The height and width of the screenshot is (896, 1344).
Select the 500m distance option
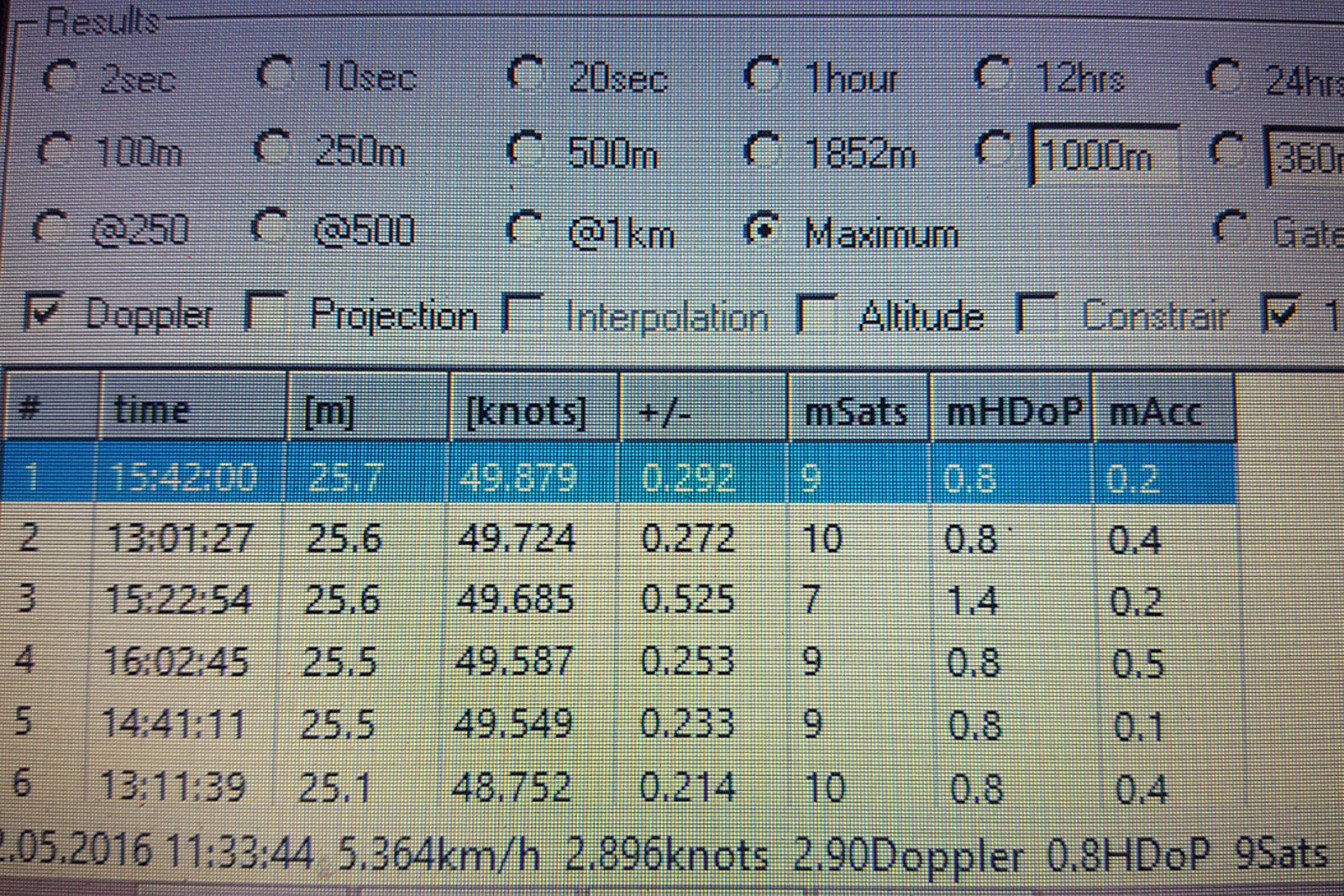[527, 152]
